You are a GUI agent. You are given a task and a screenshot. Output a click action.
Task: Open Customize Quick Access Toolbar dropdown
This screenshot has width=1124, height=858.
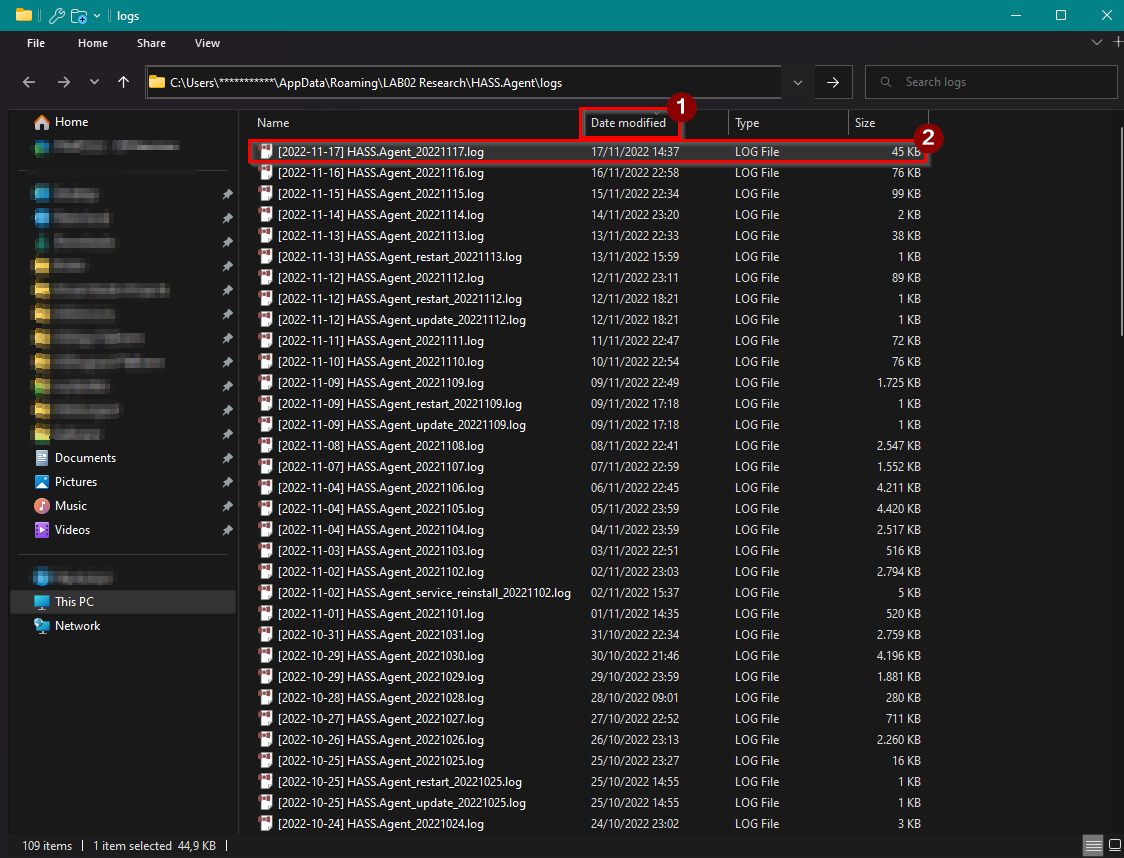(97, 16)
